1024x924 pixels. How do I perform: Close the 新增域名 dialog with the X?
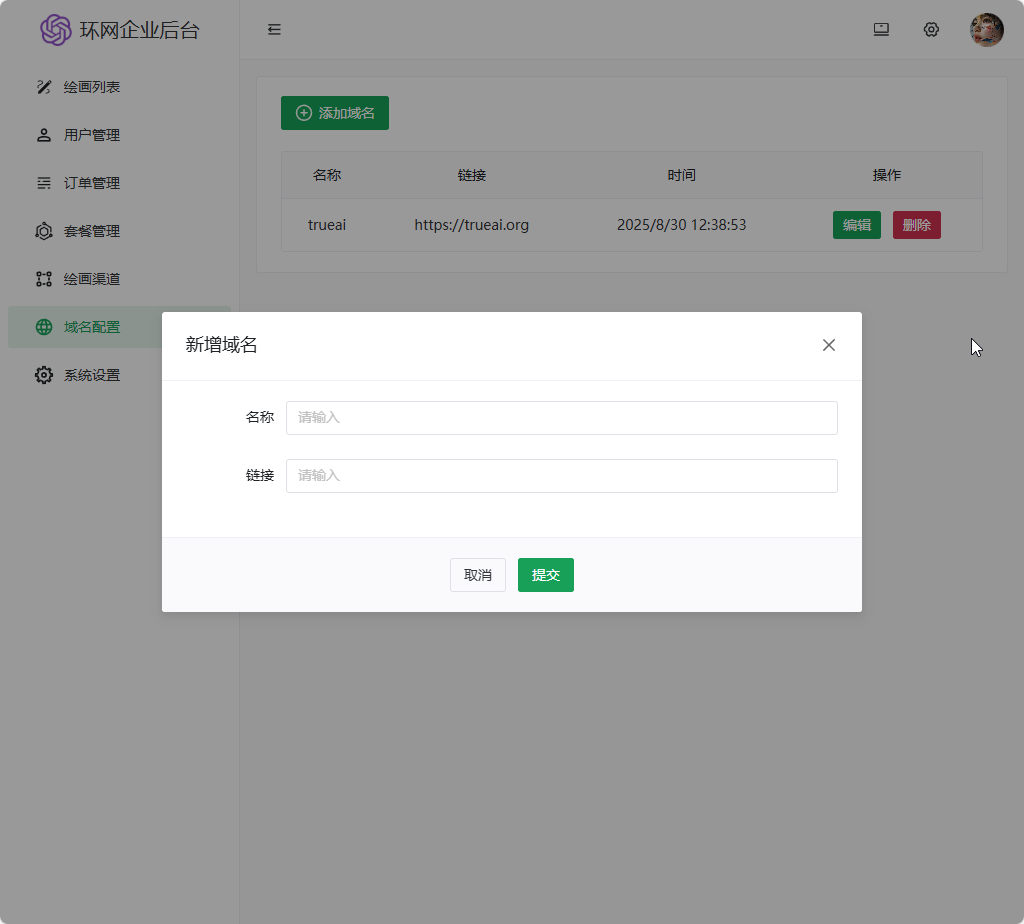point(828,345)
